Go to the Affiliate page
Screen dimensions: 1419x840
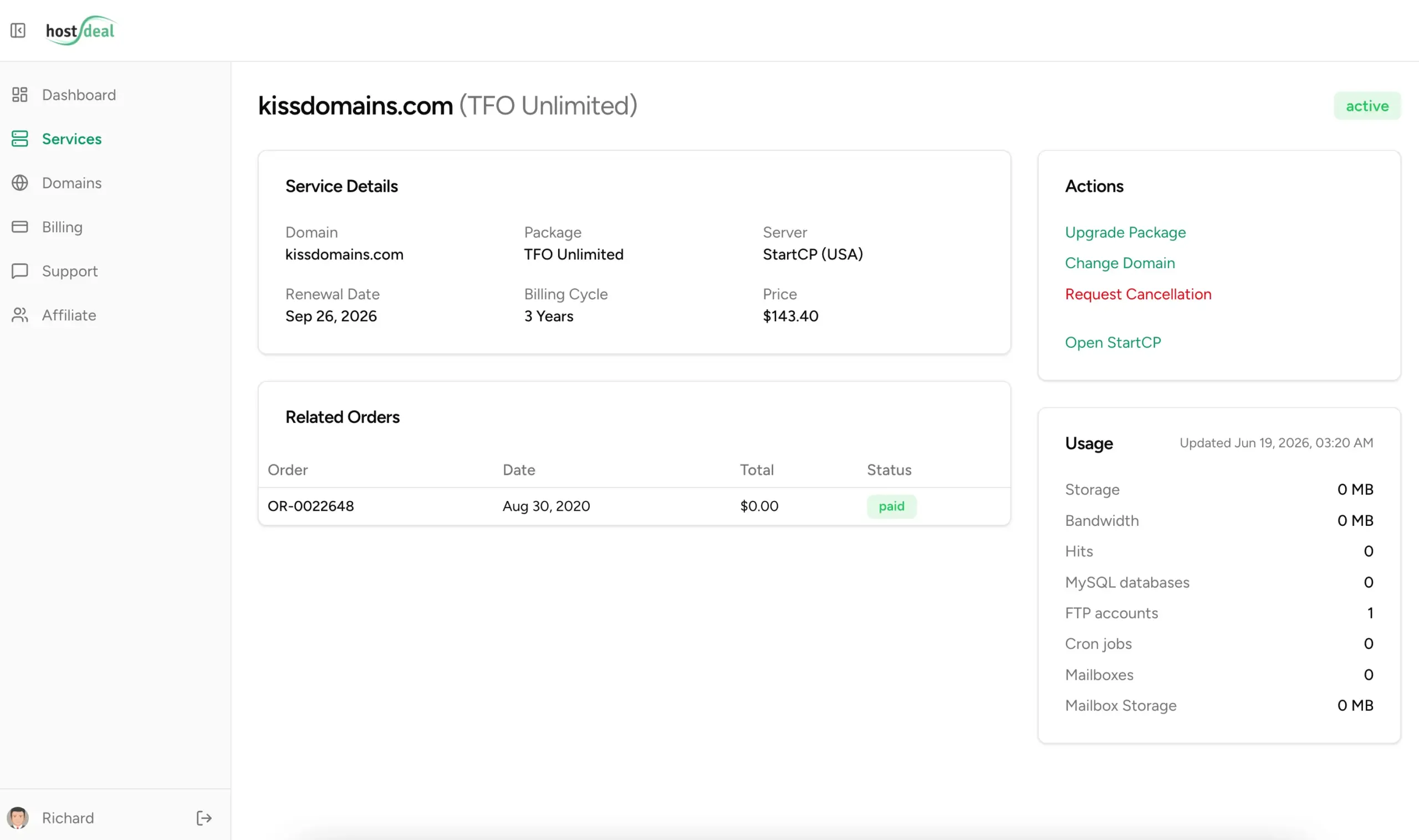point(69,315)
